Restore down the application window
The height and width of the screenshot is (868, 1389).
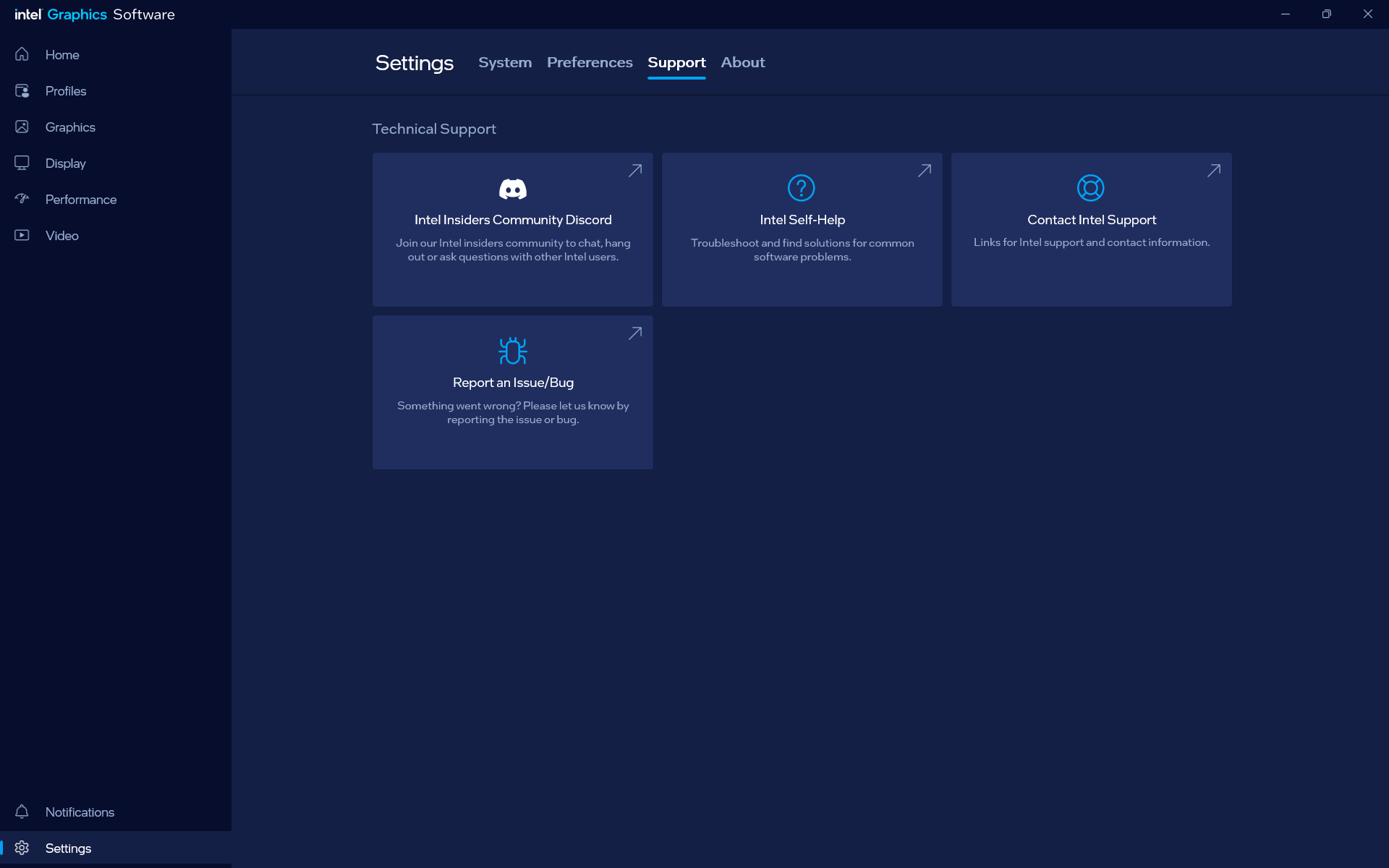point(1327,14)
